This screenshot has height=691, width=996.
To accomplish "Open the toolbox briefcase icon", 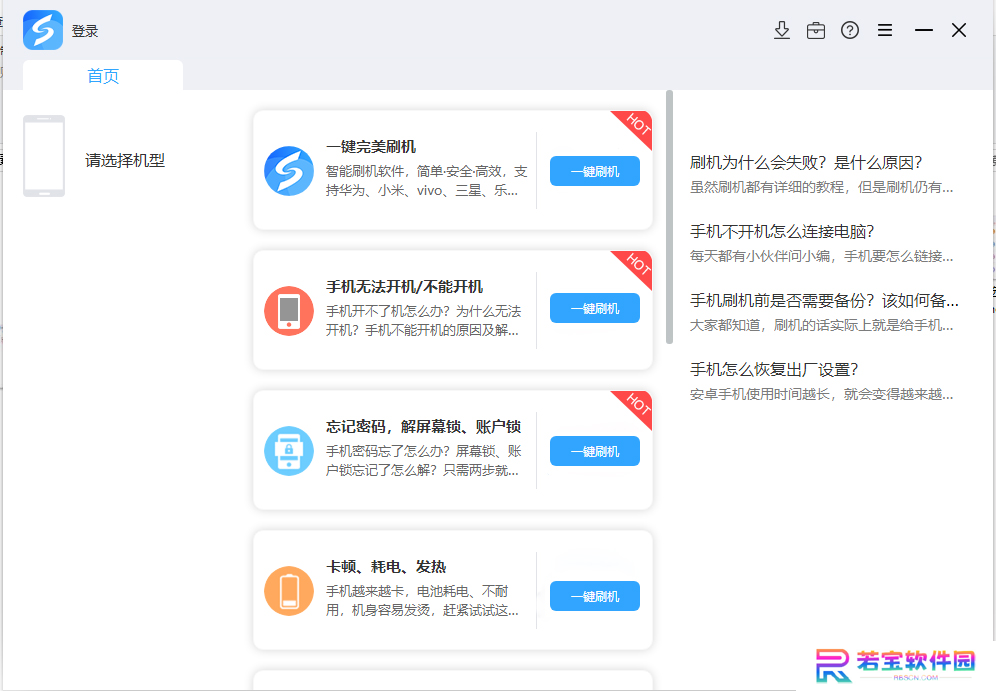I will pyautogui.click(x=816, y=30).
